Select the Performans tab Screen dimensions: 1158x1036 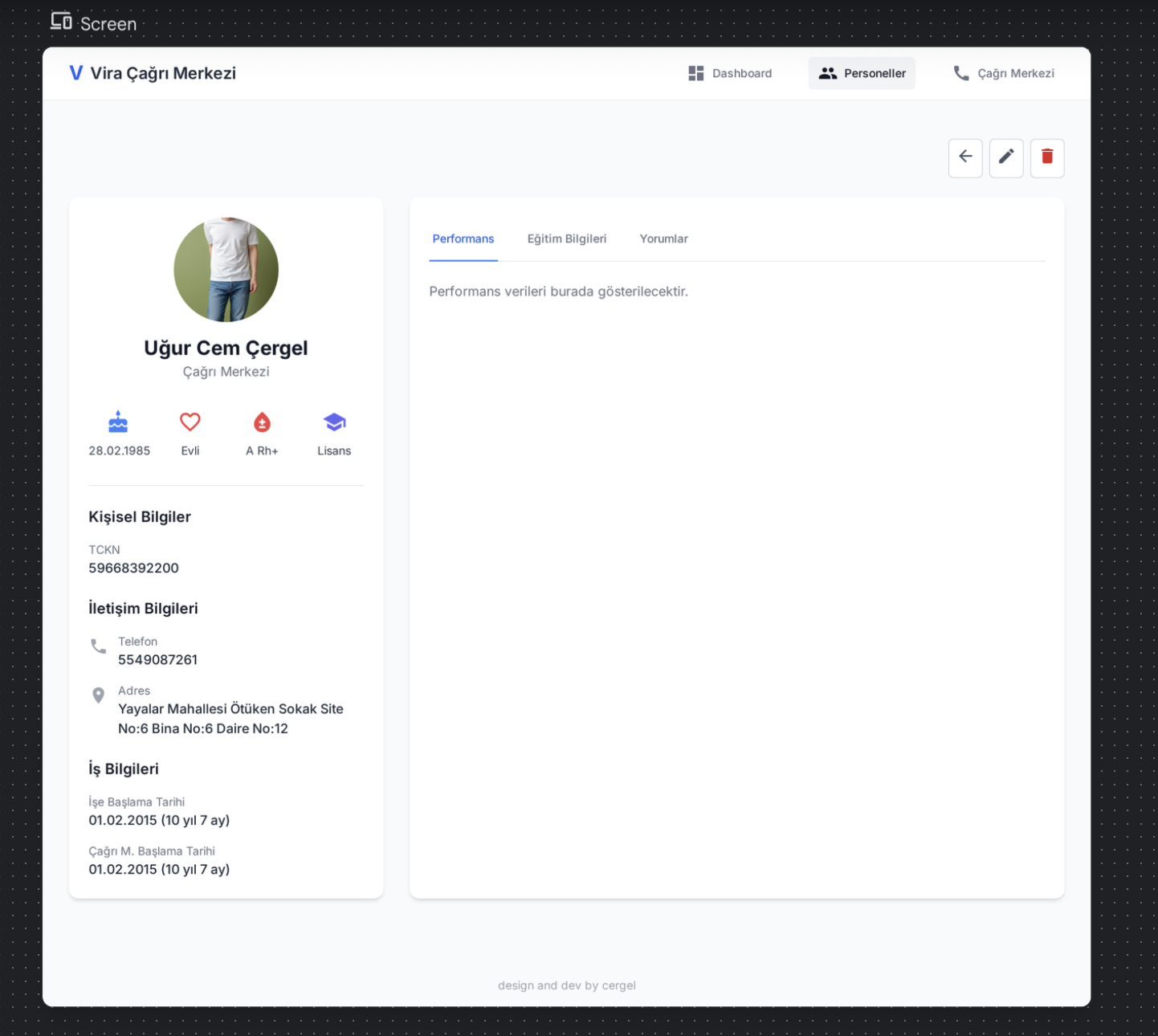click(x=463, y=239)
